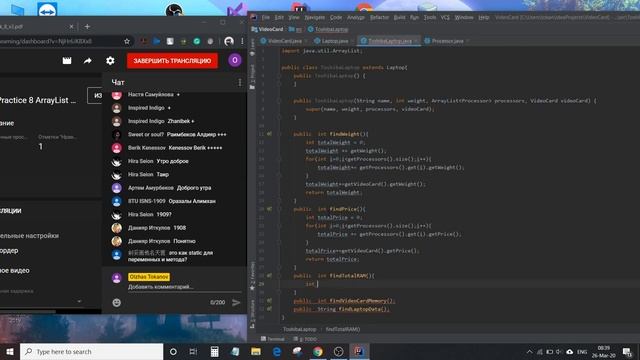Click the Windows search box
This screenshot has width=640, height=360.
coord(91,351)
